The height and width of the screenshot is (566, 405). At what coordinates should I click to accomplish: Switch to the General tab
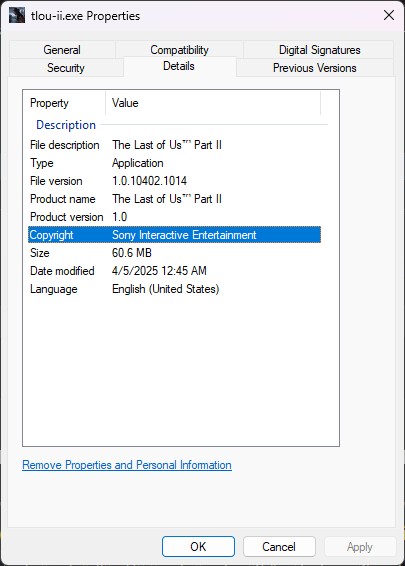point(62,49)
